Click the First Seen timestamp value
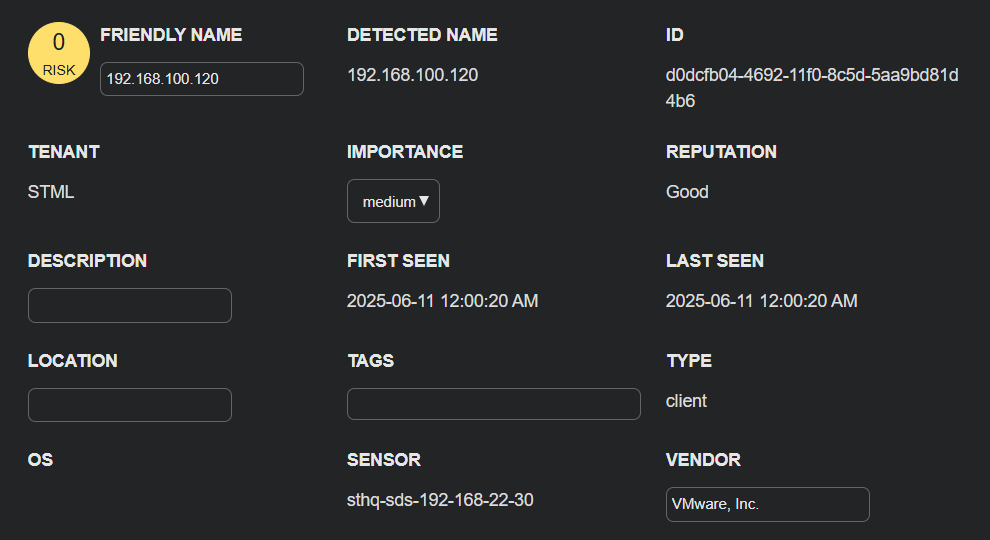Viewport: 990px width, 540px height. (x=442, y=301)
